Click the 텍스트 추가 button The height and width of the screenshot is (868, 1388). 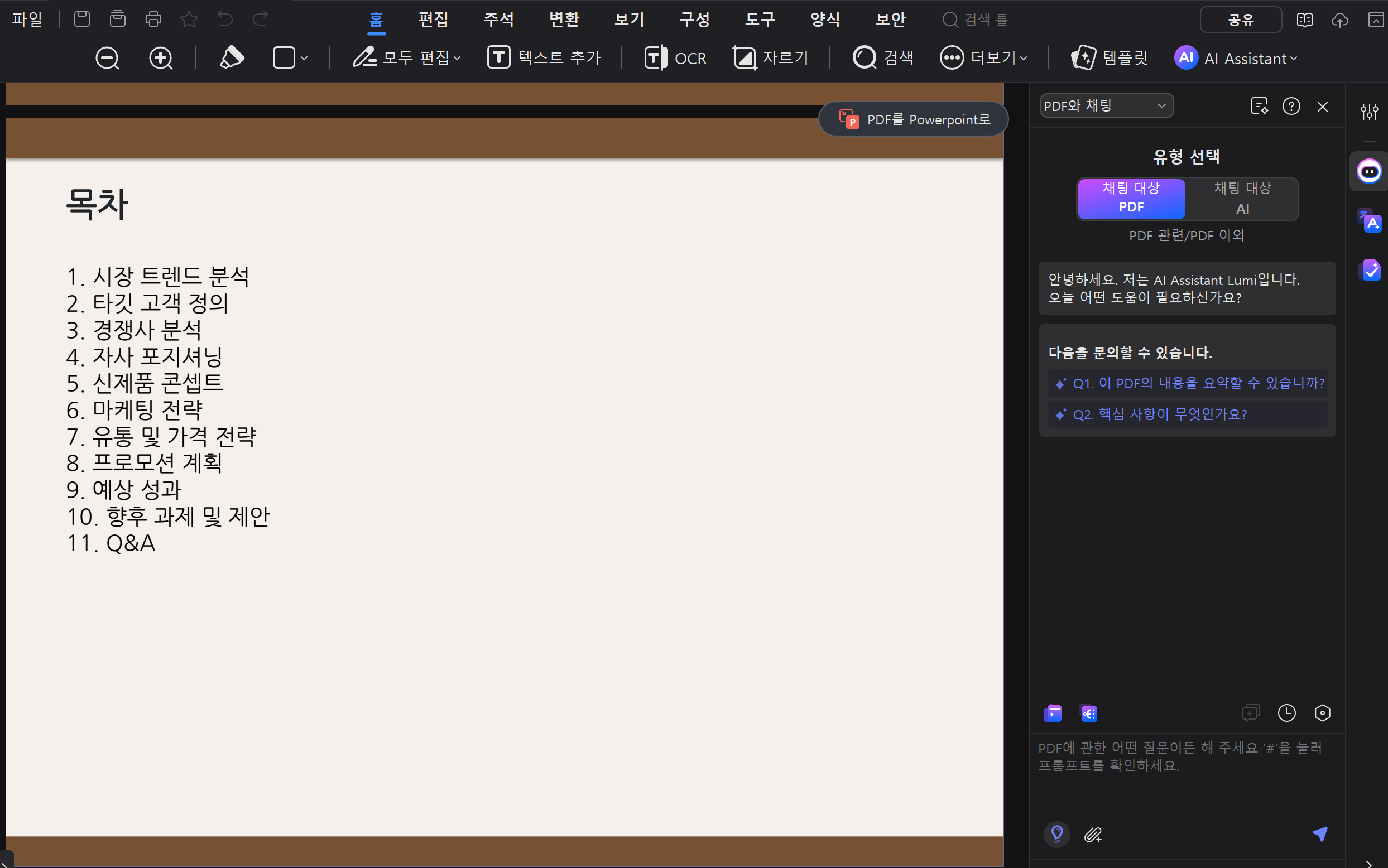pos(544,58)
